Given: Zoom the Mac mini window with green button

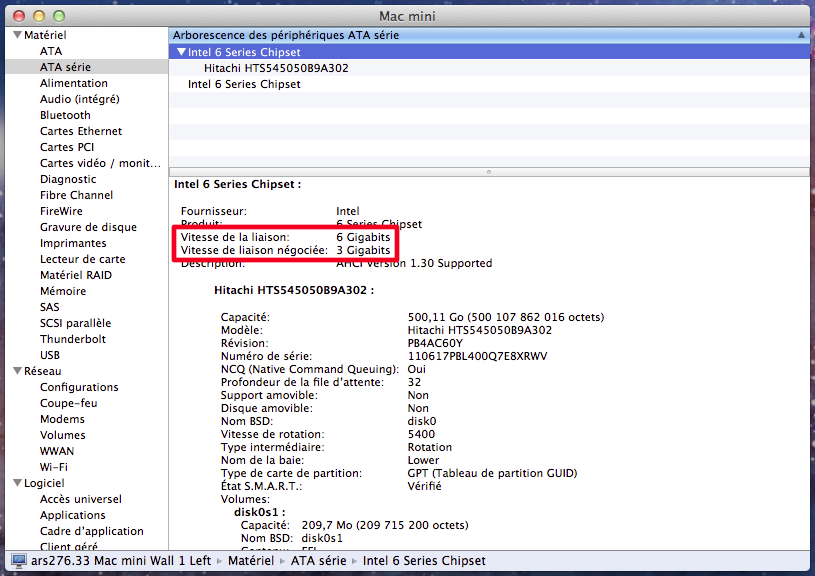Looking at the screenshot, I should [x=59, y=16].
